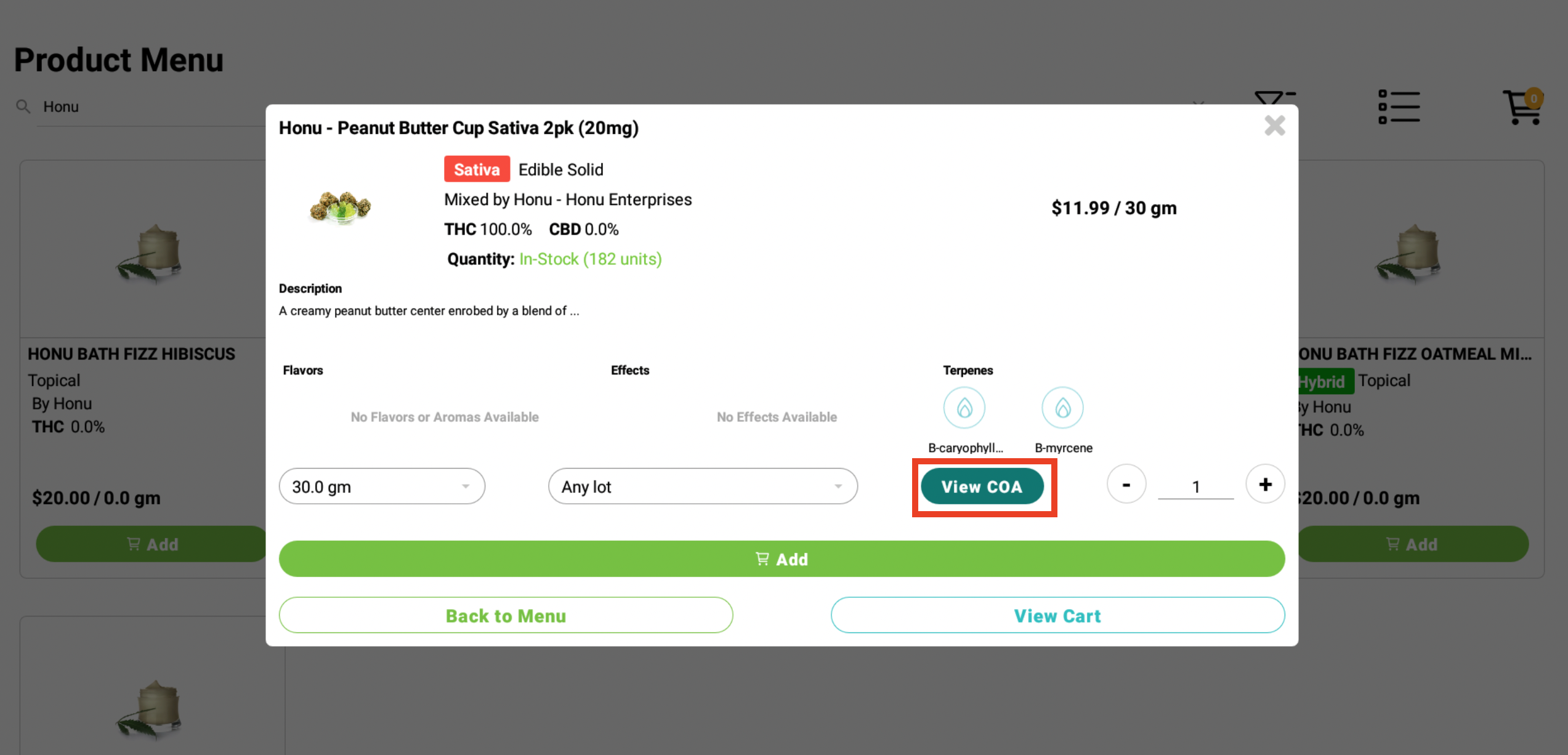Click View Cart
Screen dimensions: 1568x755
click(1057, 615)
